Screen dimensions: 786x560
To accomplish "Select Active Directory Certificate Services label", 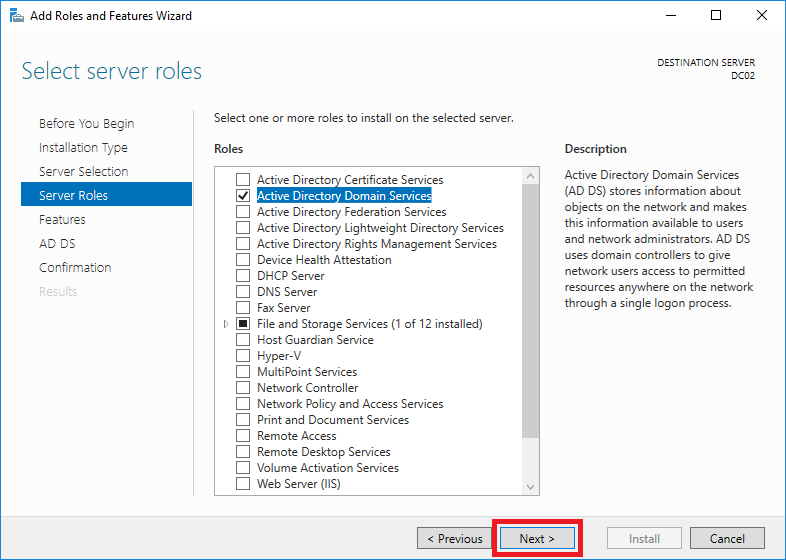I will 350,179.
